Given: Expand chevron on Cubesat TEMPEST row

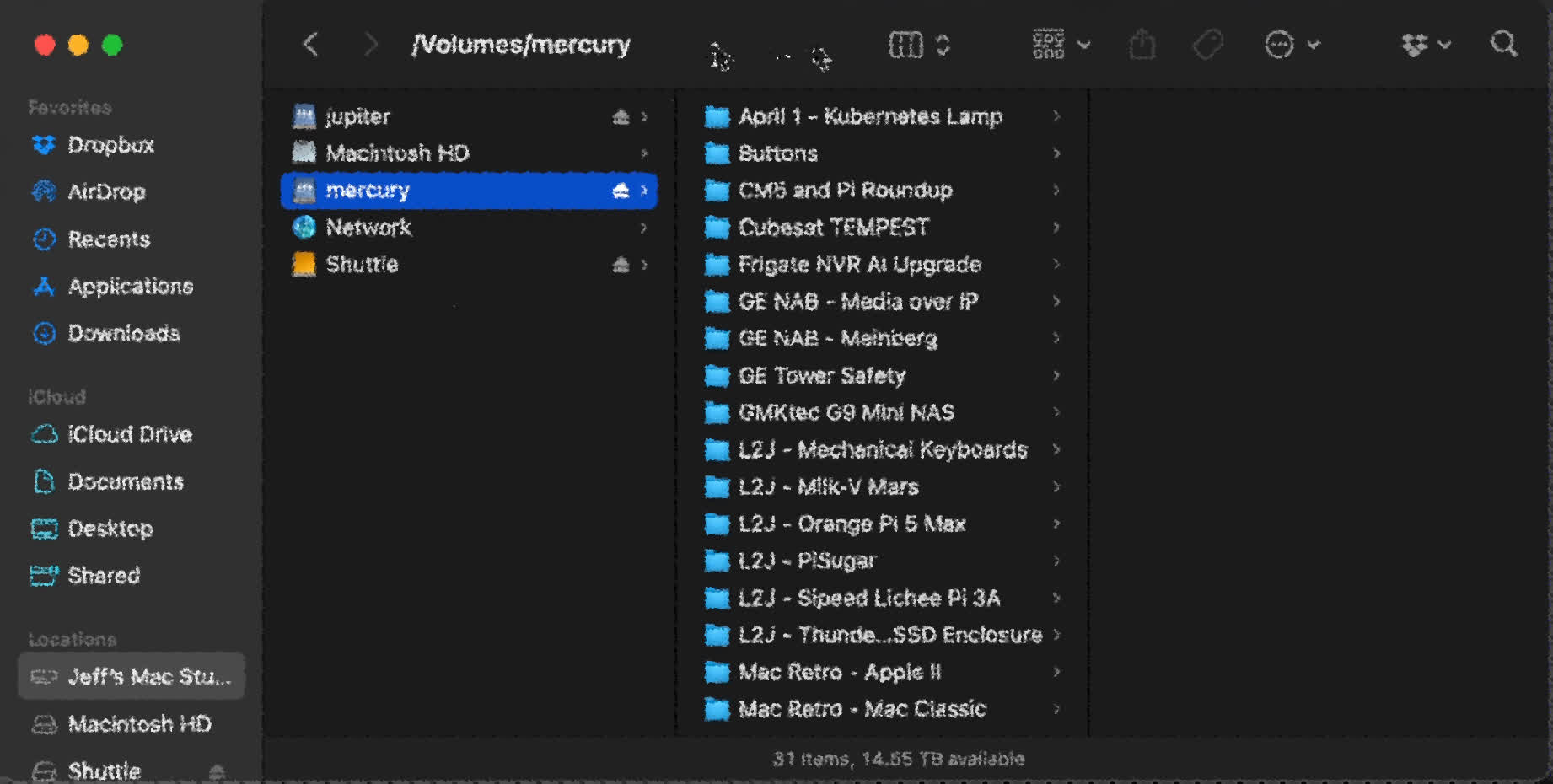Looking at the screenshot, I should [x=1056, y=228].
